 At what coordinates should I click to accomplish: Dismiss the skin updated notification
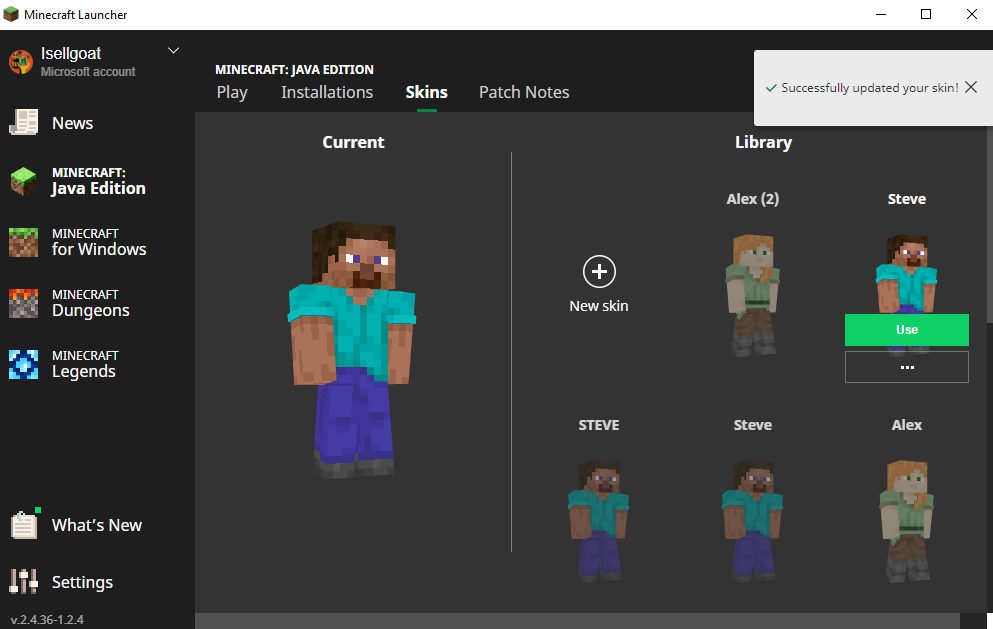coord(971,88)
